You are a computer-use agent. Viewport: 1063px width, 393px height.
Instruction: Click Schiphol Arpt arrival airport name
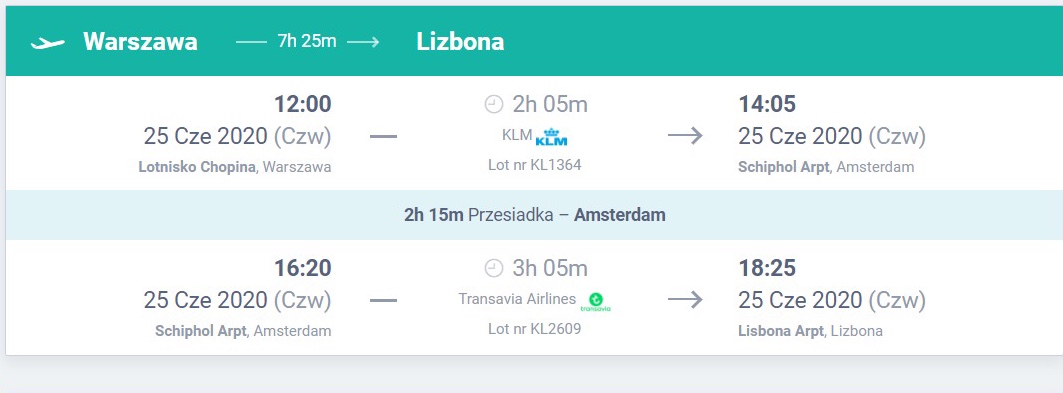(x=784, y=167)
